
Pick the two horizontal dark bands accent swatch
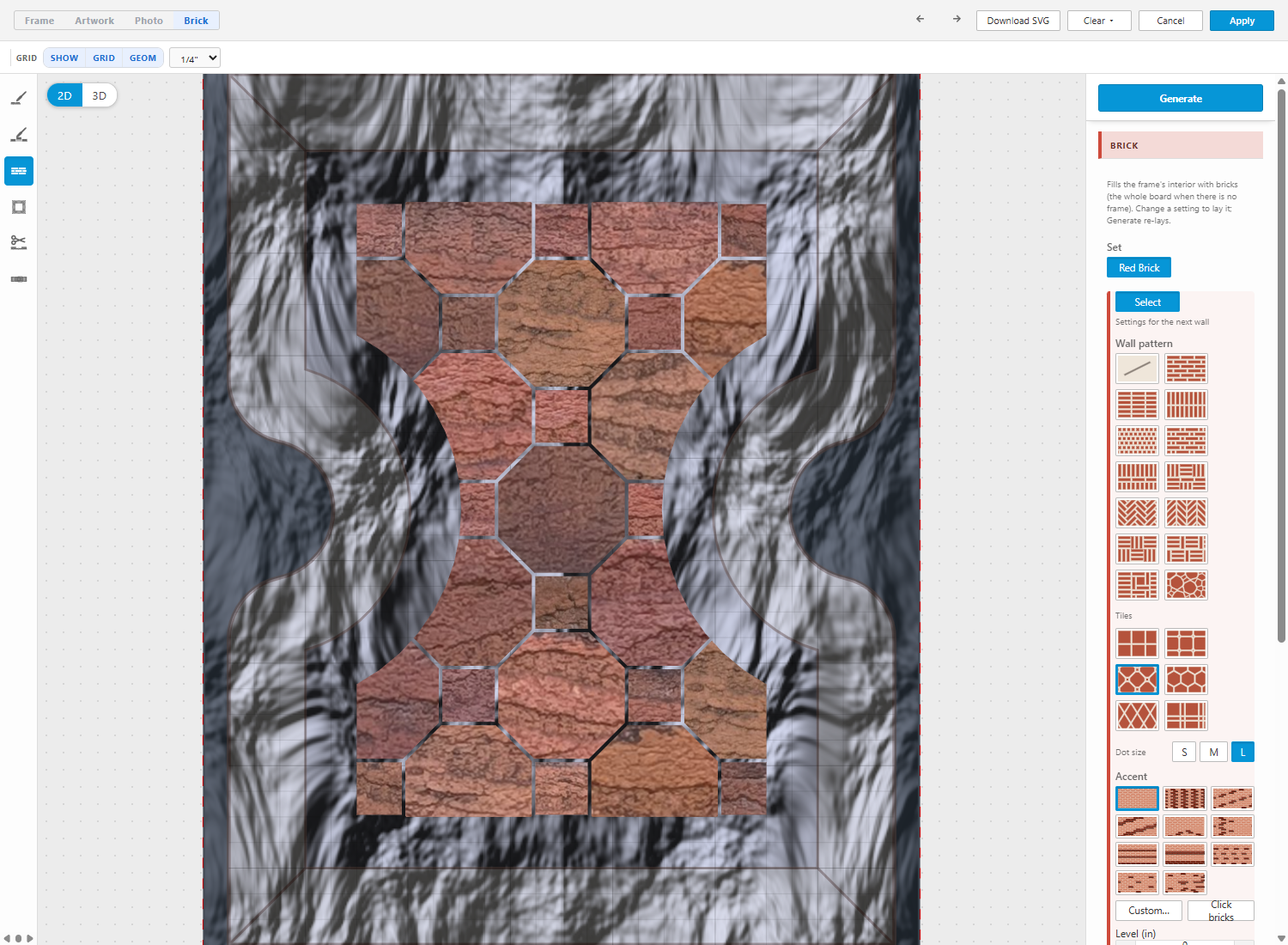pyautogui.click(x=1185, y=854)
